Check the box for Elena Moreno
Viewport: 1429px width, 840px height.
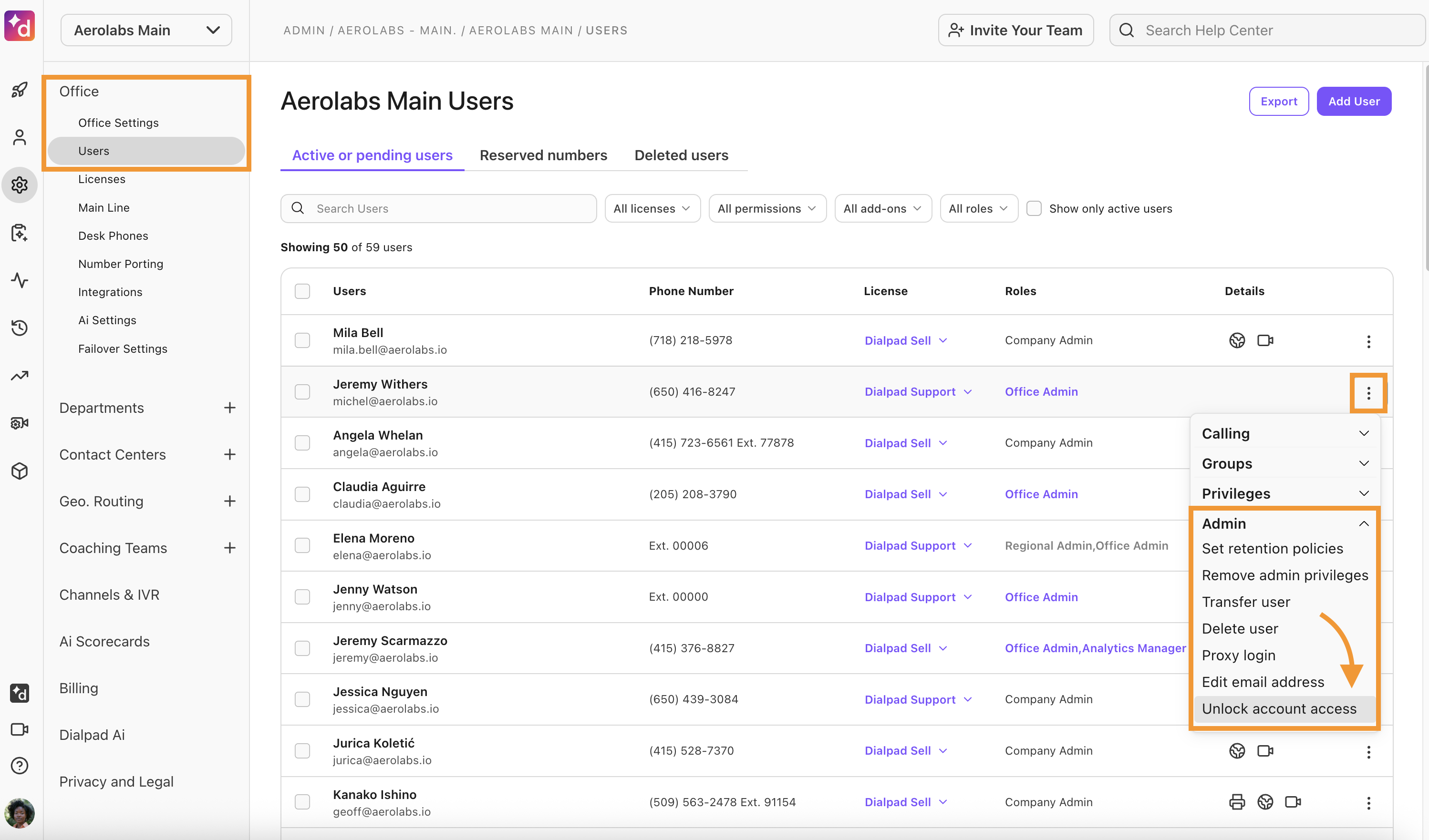302,545
